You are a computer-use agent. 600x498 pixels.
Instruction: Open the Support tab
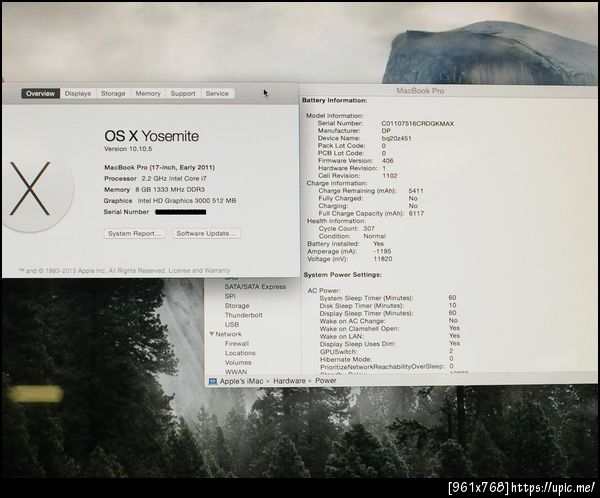(x=183, y=93)
